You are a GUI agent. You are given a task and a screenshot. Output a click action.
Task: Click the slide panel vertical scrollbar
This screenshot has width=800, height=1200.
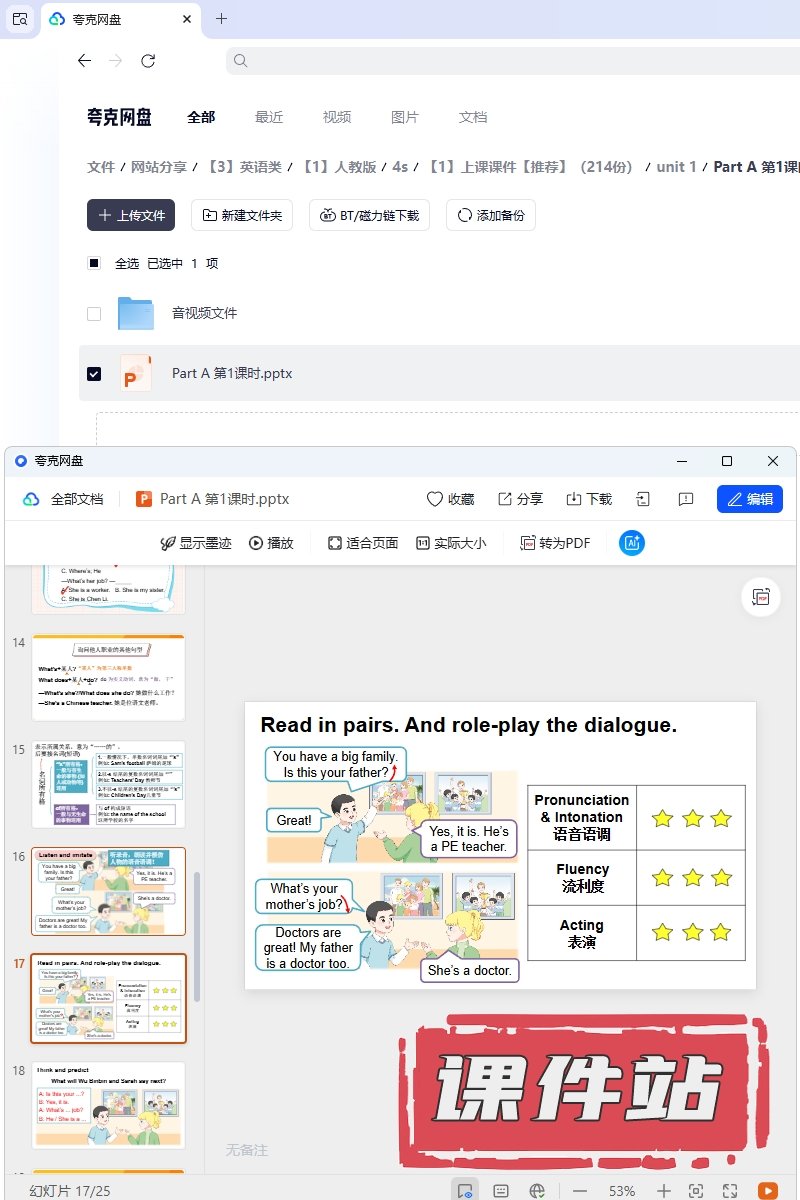197,935
